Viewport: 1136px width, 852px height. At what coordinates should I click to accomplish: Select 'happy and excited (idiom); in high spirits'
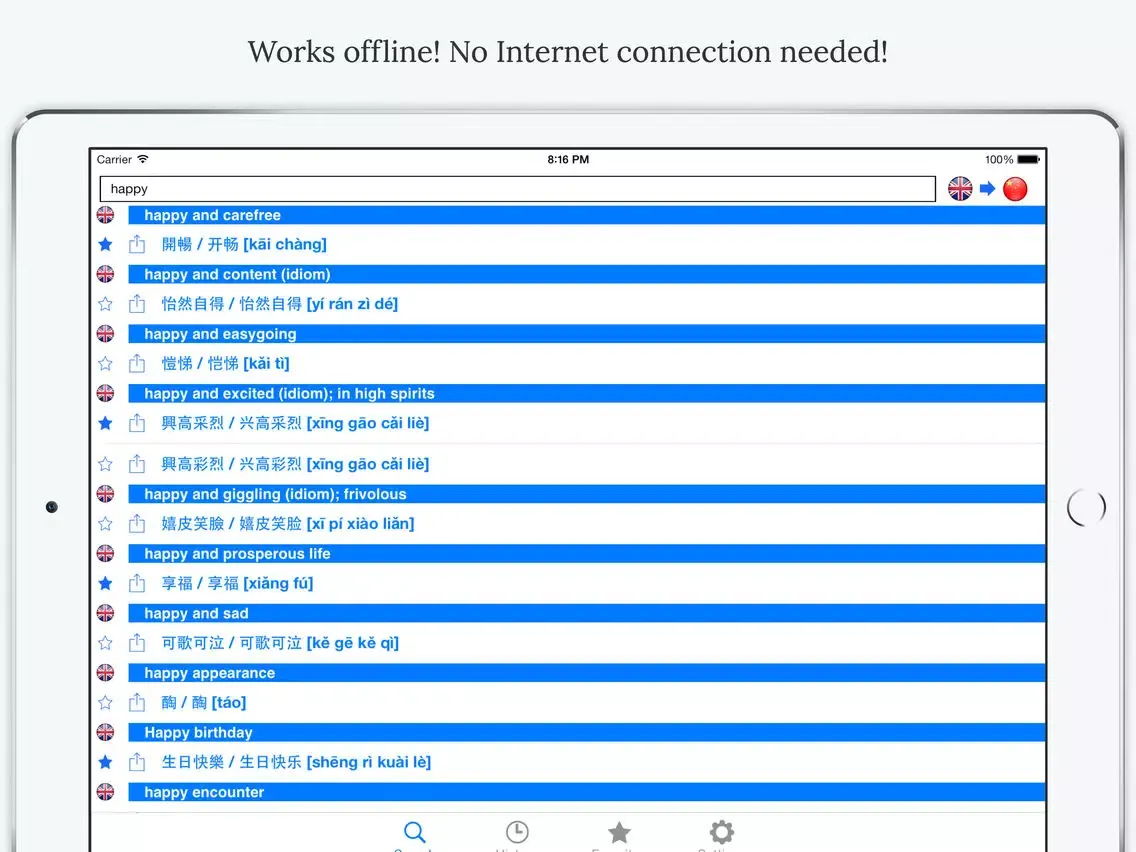(x=586, y=393)
